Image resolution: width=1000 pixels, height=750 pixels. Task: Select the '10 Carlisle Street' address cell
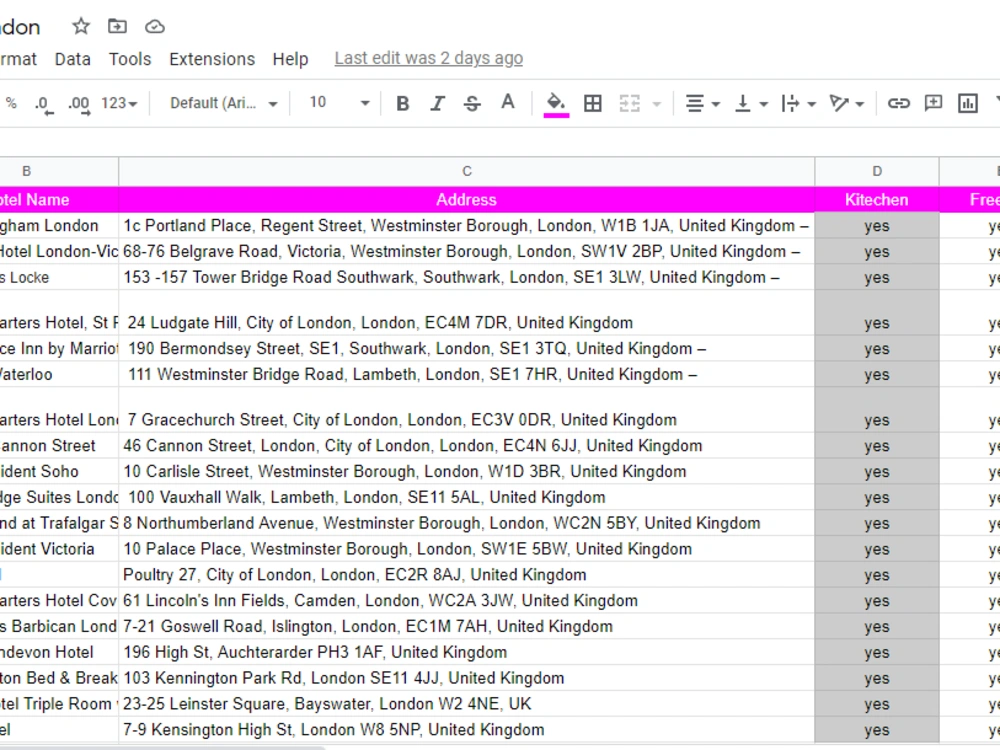[x=466, y=471]
